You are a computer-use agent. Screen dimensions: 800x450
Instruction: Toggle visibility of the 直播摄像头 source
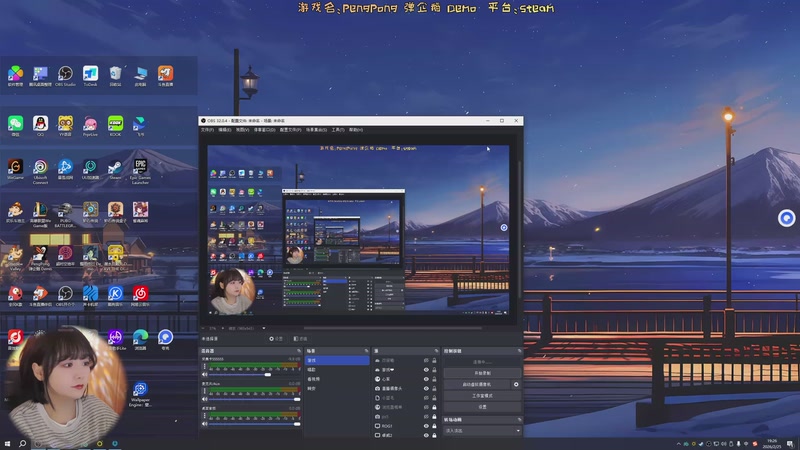tap(426, 388)
